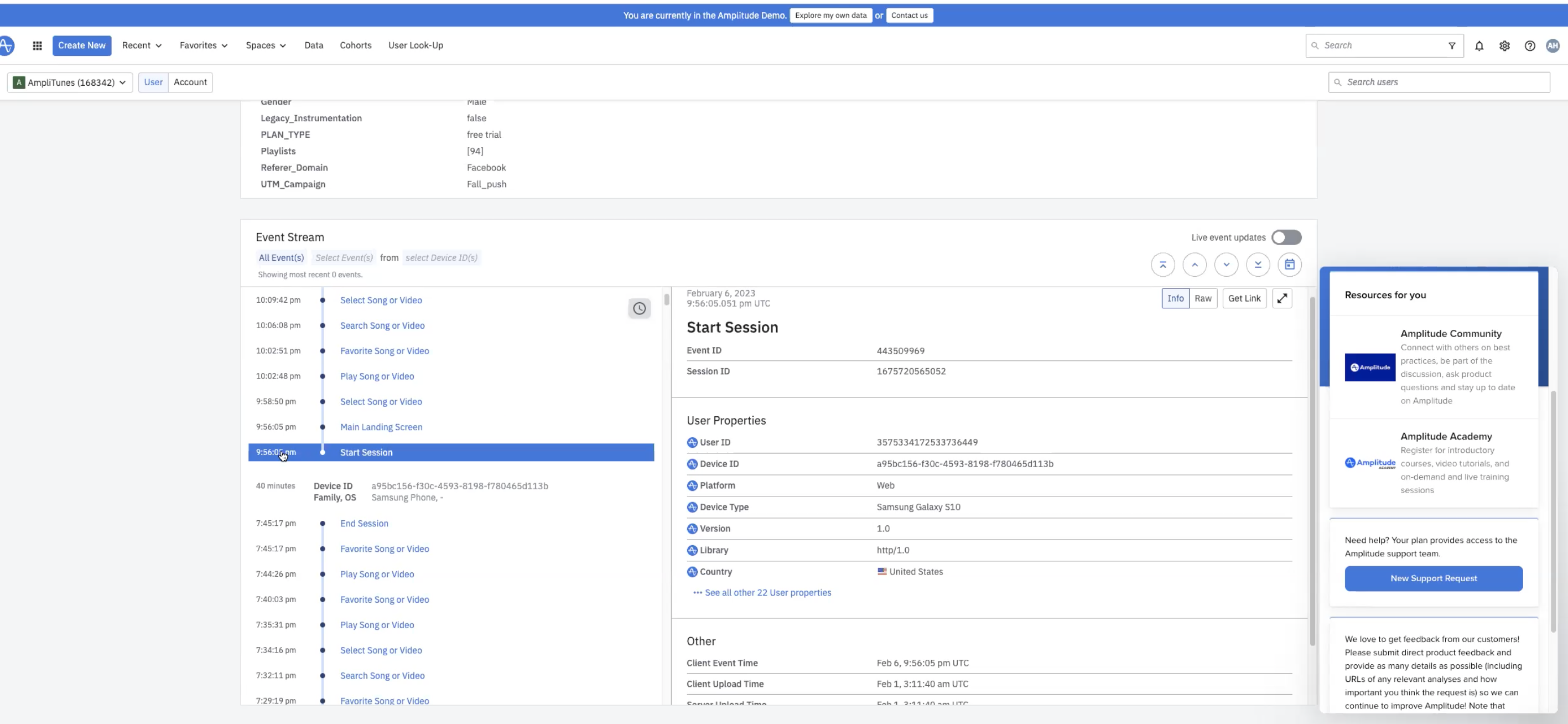Click the clock icon in event list
This screenshot has width=1568, height=724.
(x=639, y=309)
